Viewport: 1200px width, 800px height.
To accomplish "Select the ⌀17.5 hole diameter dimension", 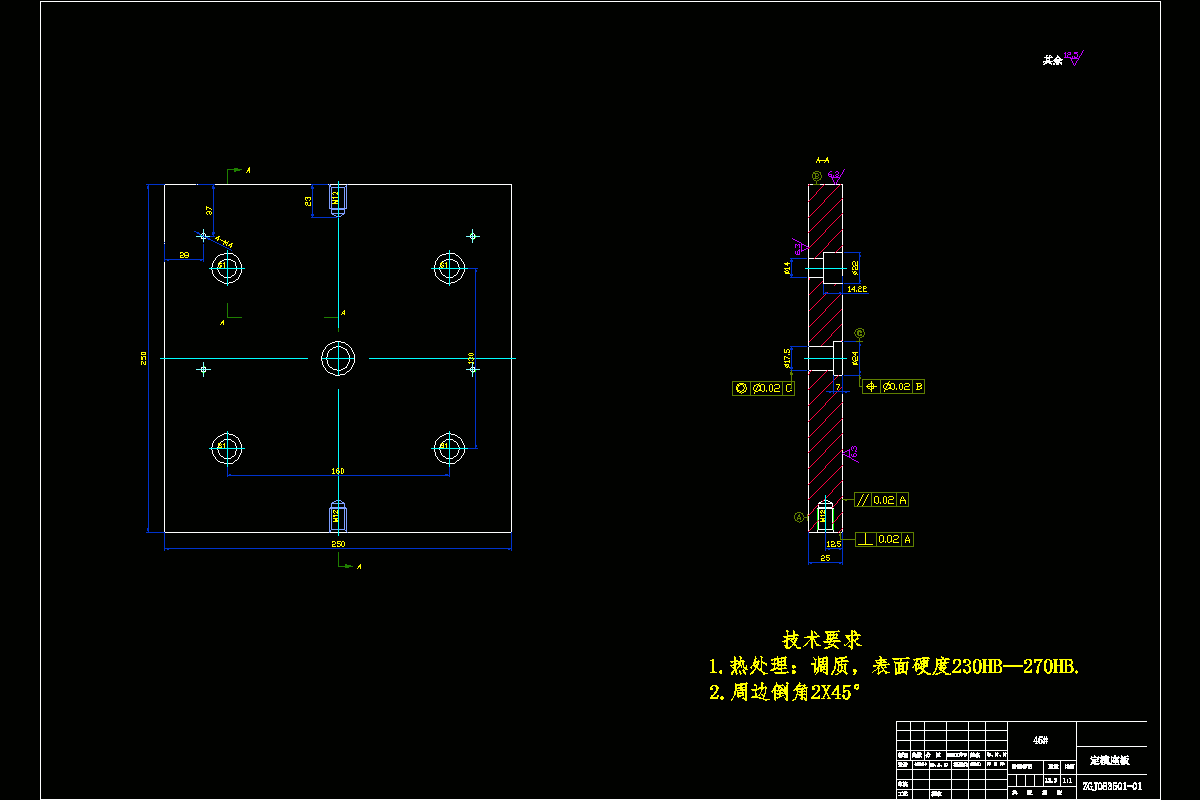I will [787, 358].
